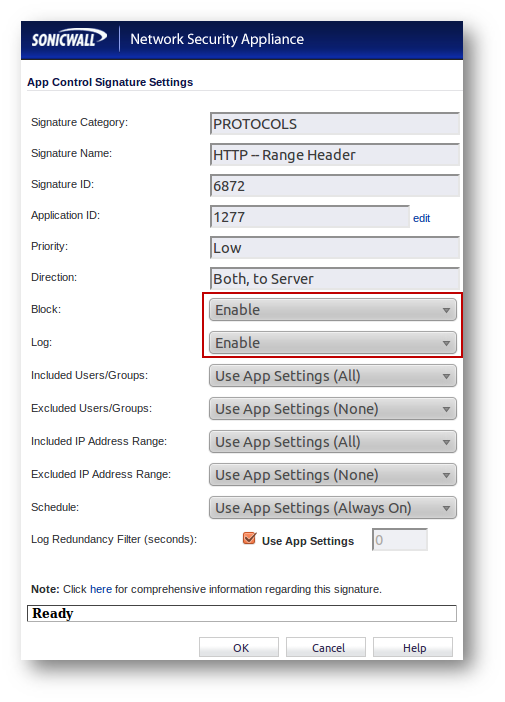
Task: Click the here link for signature information
Action: (101, 589)
